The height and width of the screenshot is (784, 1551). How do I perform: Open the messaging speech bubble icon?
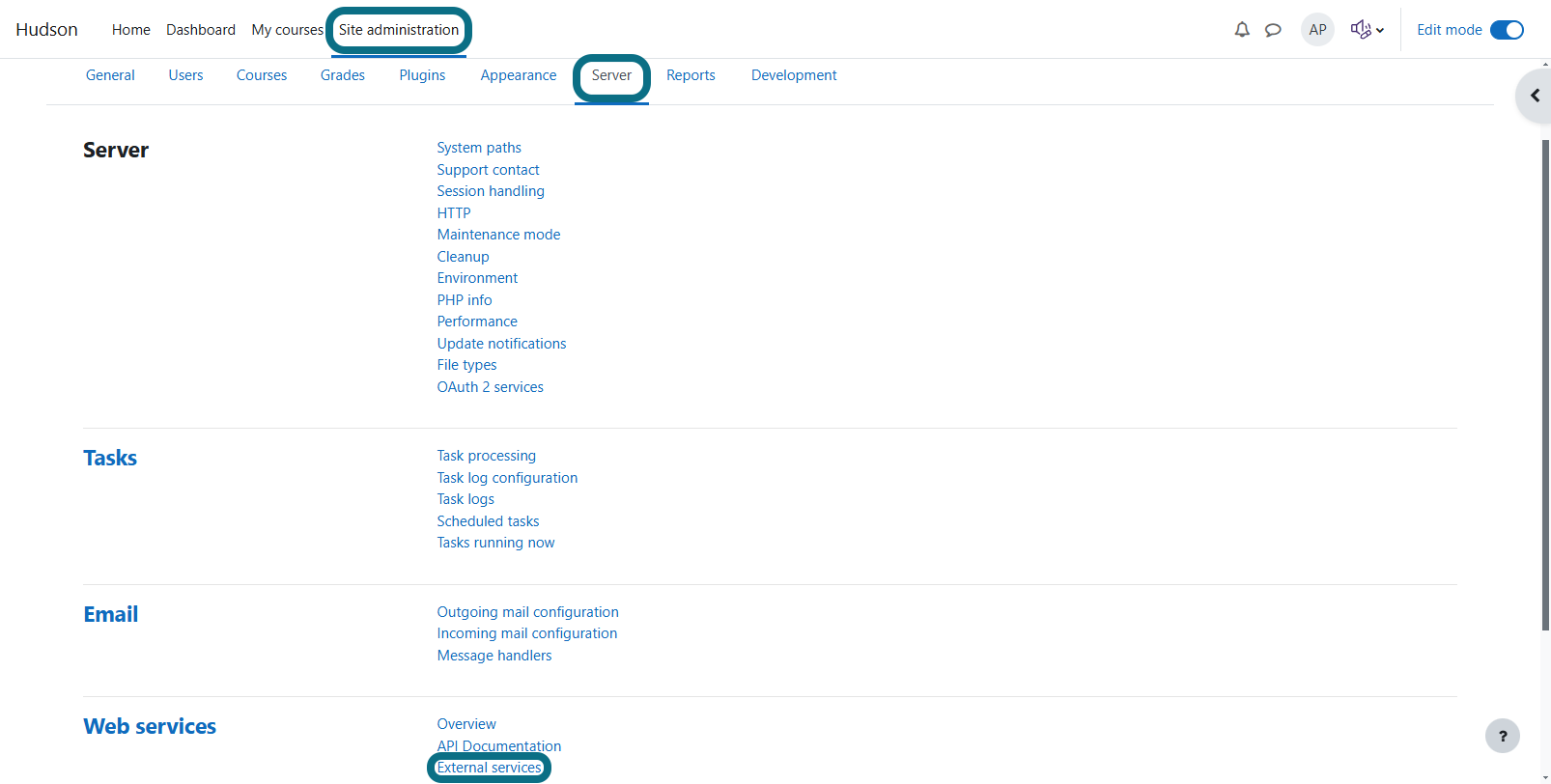(1273, 30)
